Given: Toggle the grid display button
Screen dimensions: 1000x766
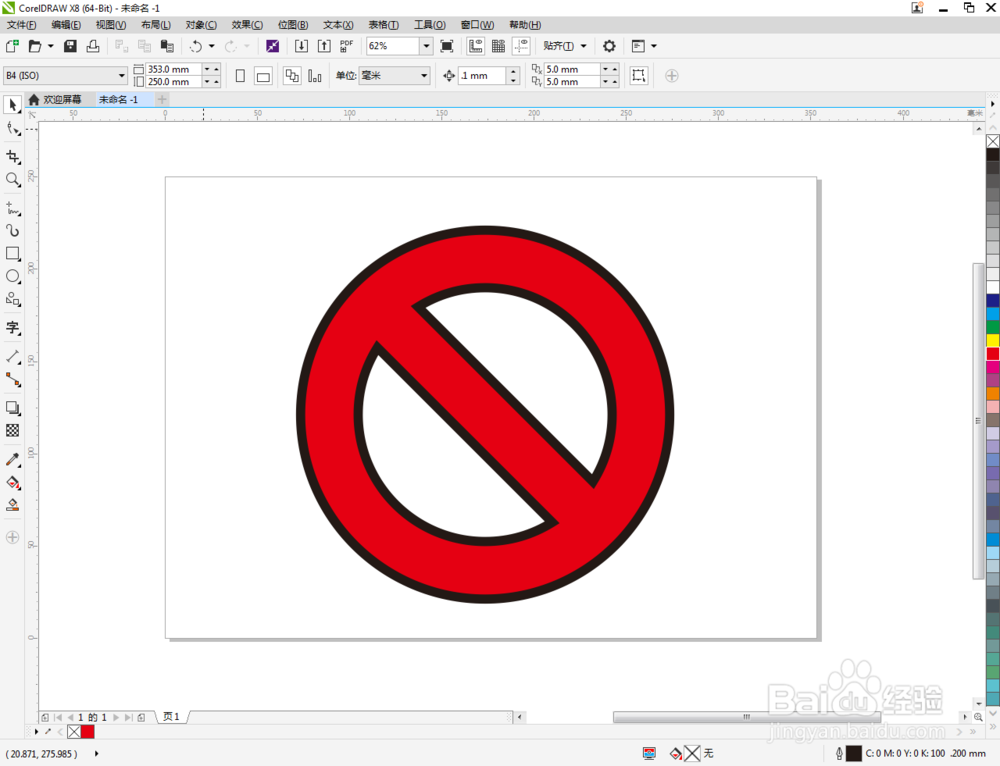Looking at the screenshot, I should (499, 46).
